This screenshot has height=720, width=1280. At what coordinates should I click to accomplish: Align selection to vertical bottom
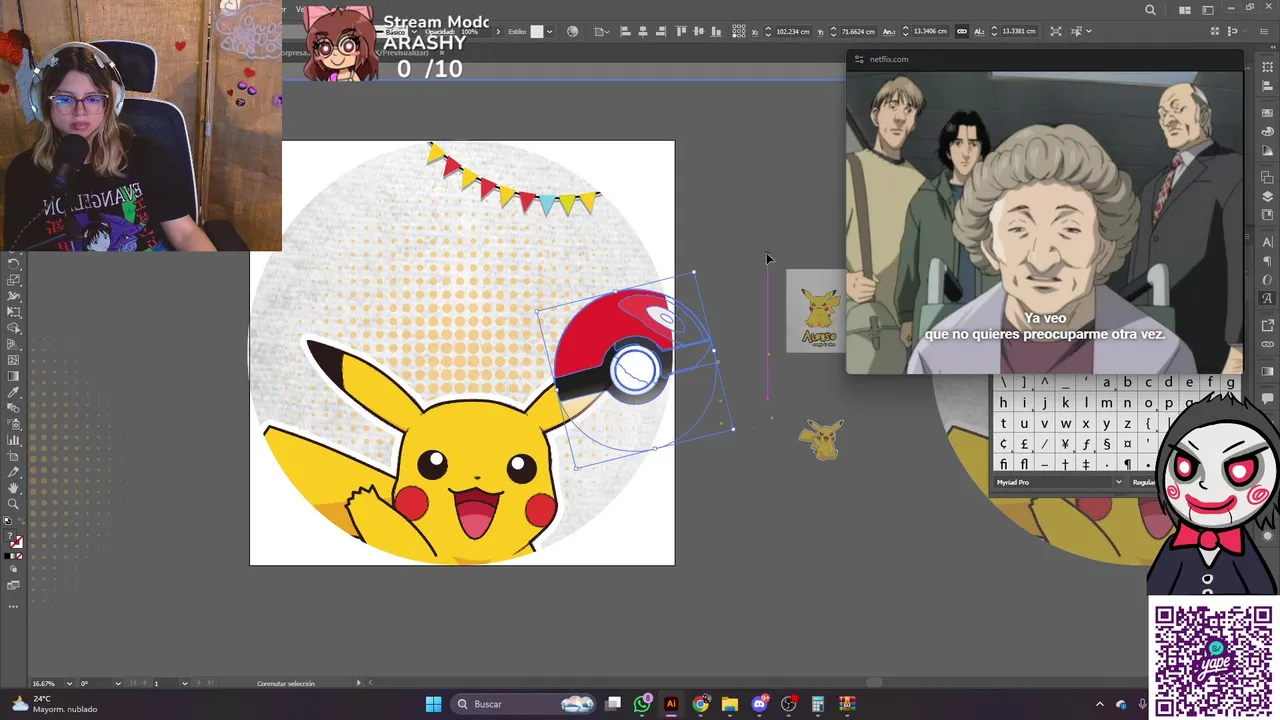click(x=716, y=31)
